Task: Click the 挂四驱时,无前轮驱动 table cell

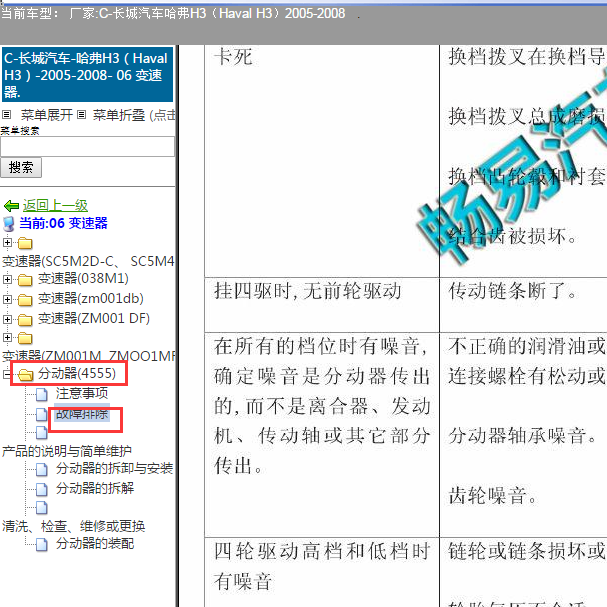Action: tap(322, 305)
